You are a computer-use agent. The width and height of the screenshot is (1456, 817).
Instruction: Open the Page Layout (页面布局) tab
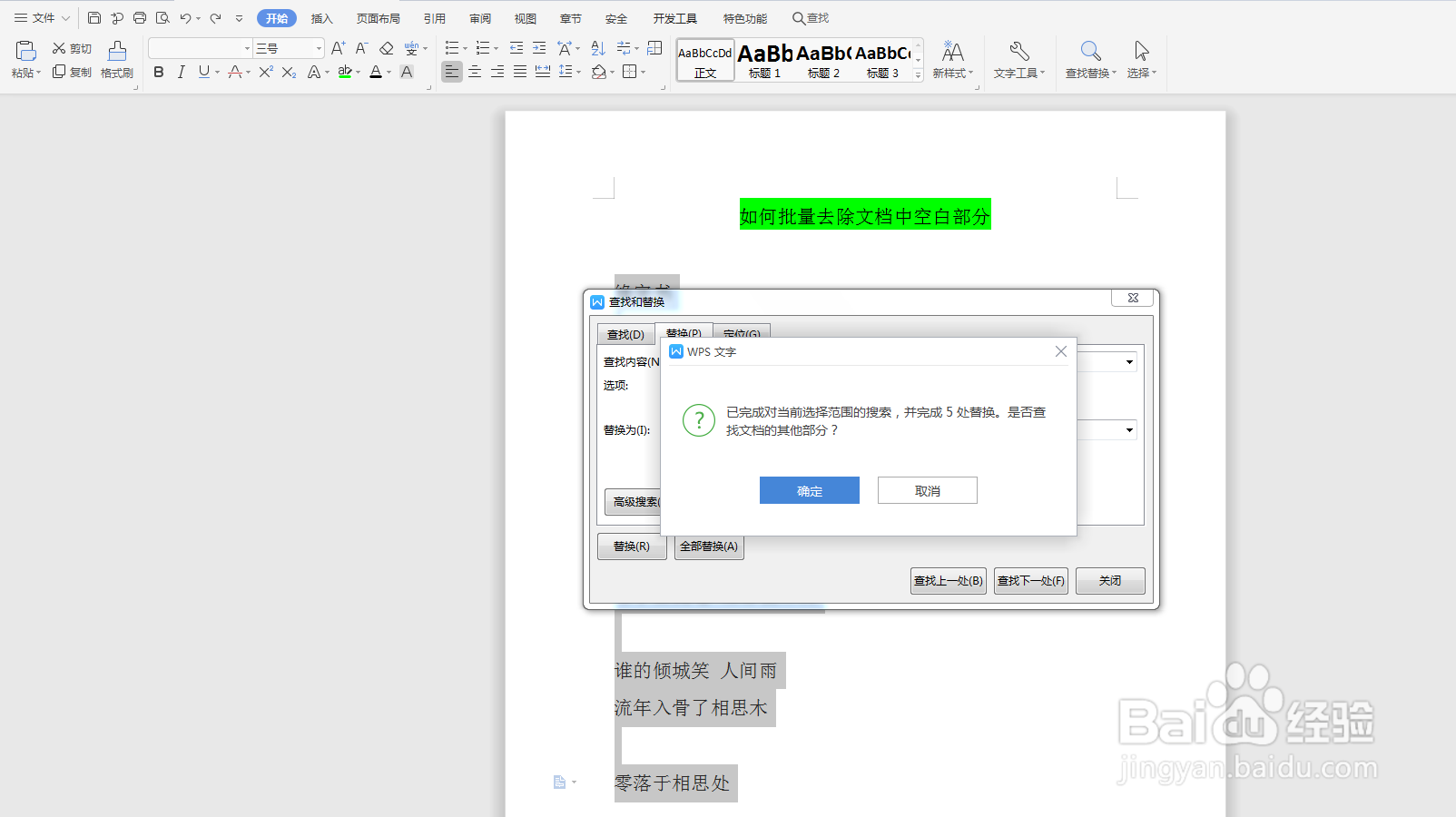coord(379,18)
